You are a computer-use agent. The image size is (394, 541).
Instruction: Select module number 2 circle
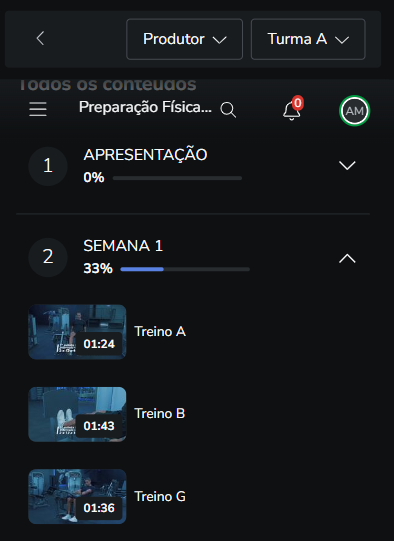48,257
